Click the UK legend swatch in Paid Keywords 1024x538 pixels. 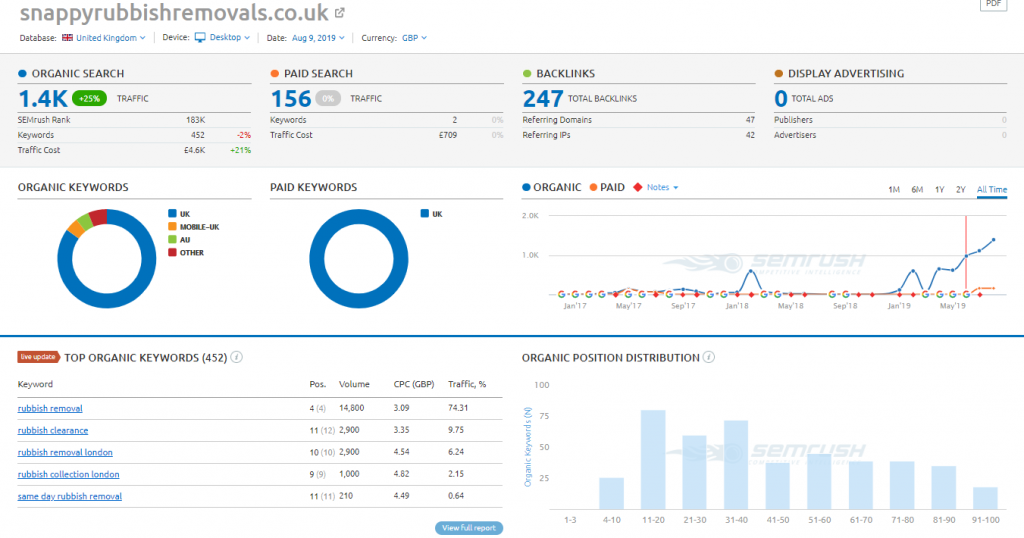pos(424,214)
